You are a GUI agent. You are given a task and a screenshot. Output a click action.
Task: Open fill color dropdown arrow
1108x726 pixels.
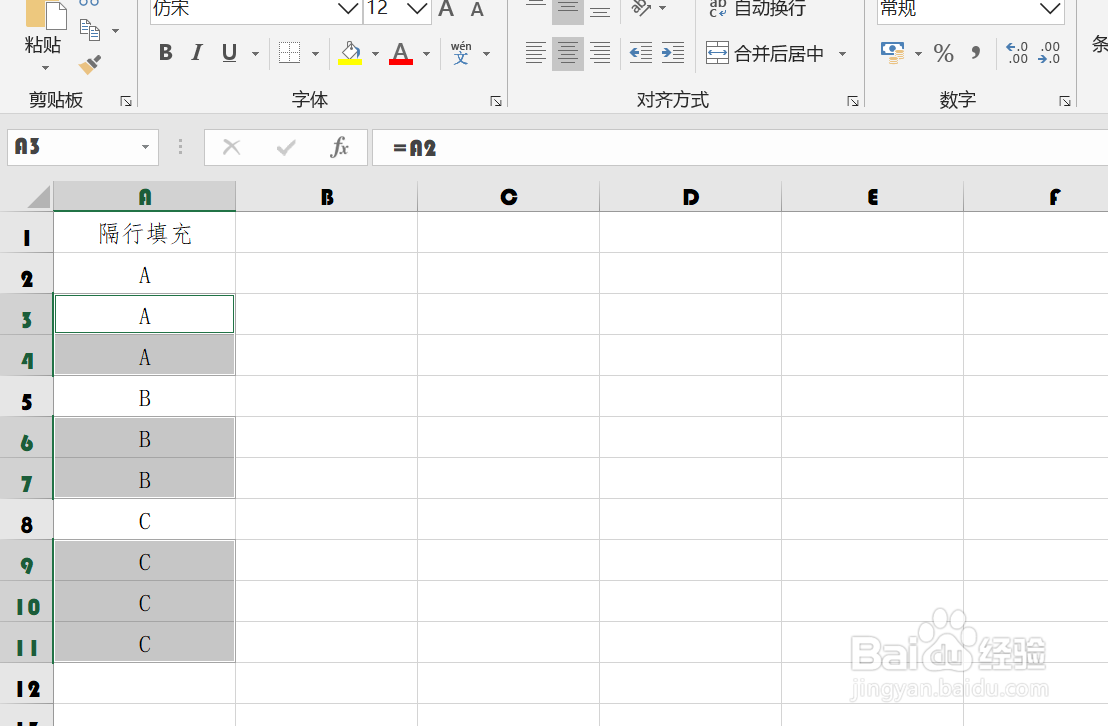pos(375,54)
